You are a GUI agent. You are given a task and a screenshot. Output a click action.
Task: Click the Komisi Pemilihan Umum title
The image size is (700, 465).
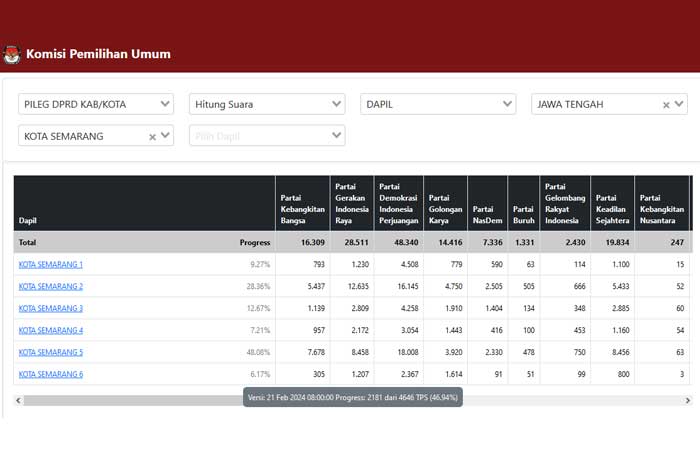[x=98, y=54]
